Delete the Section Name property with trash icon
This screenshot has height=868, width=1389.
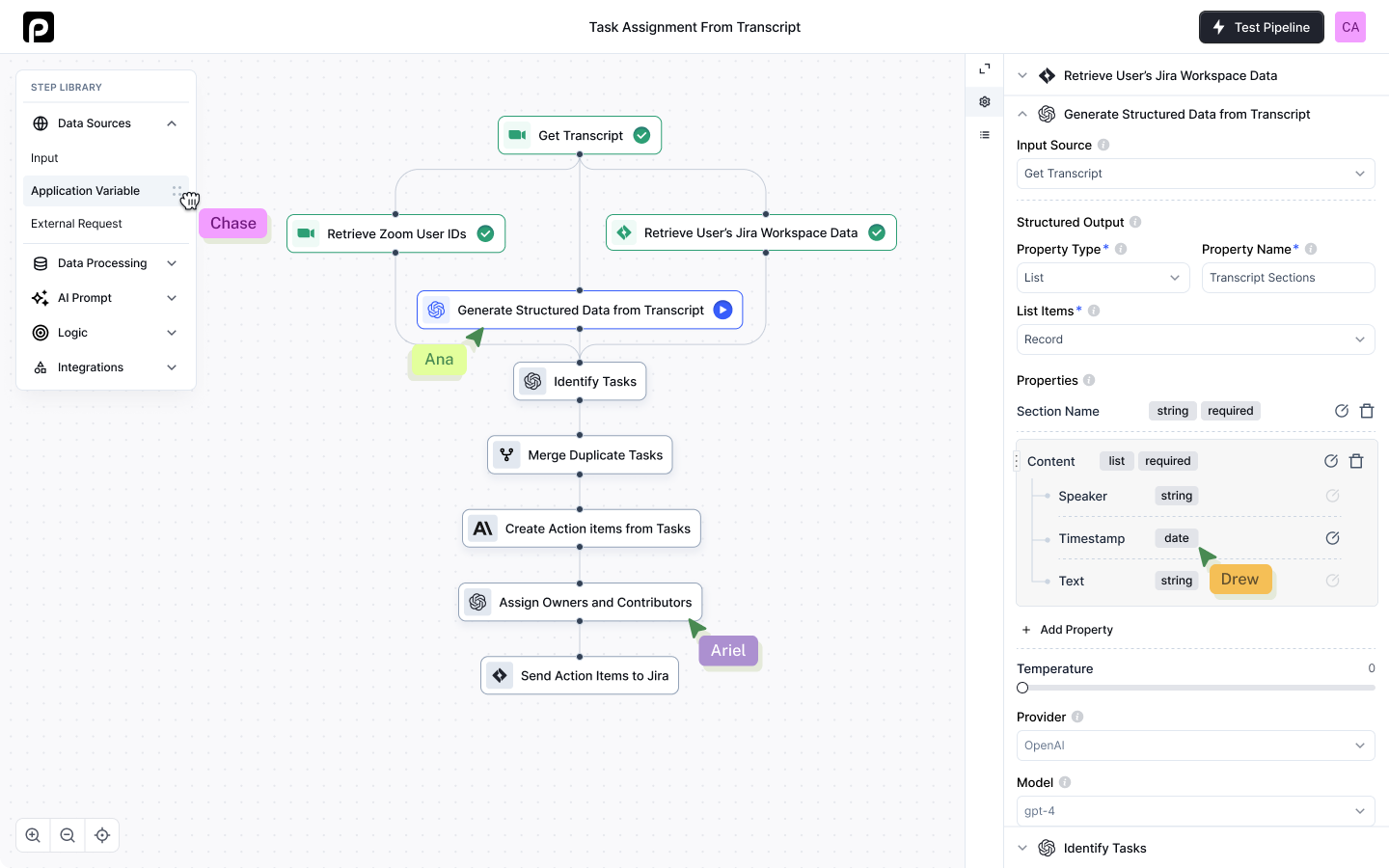pos(1367,411)
